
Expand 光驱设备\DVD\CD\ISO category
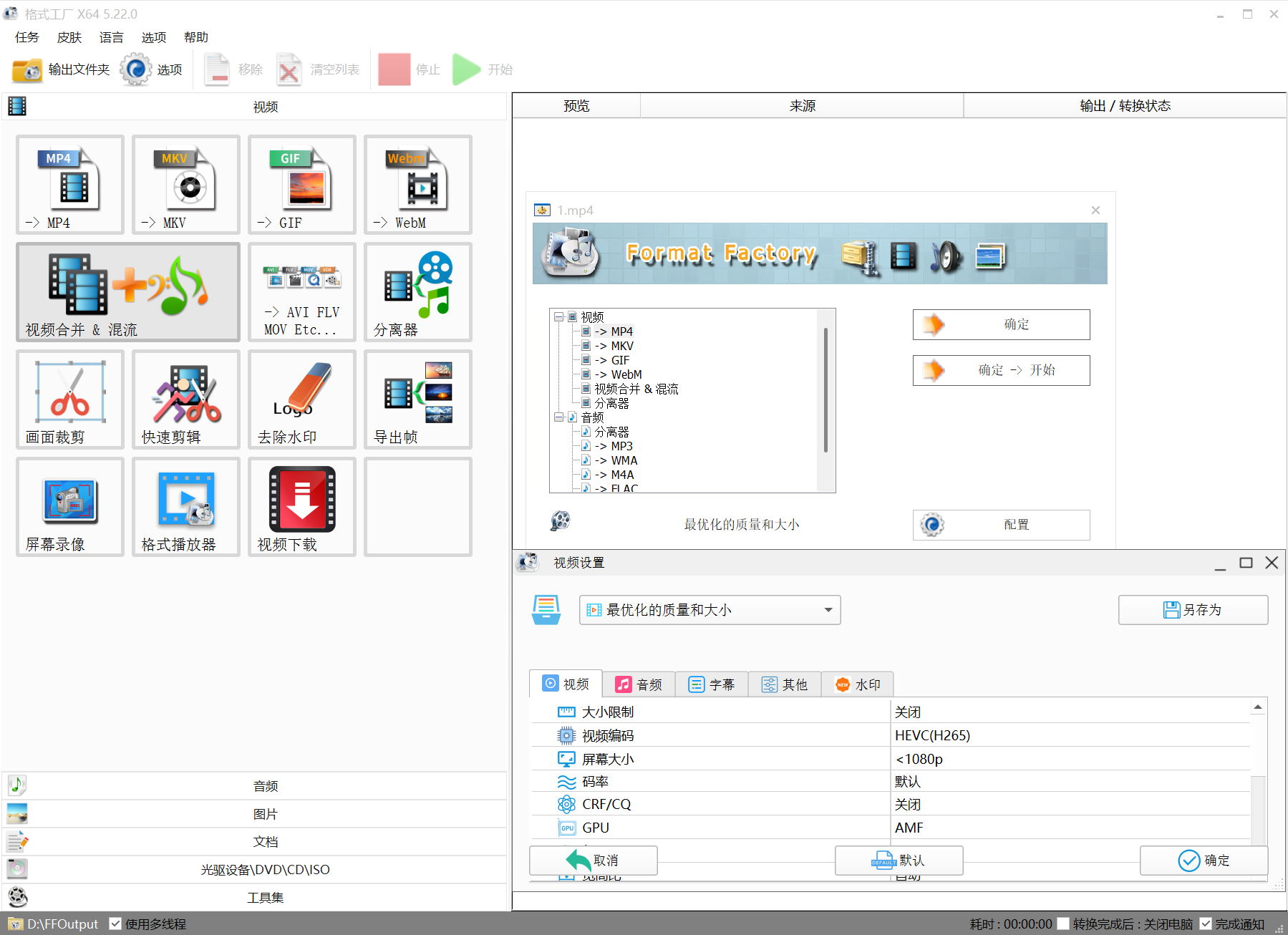[254, 870]
